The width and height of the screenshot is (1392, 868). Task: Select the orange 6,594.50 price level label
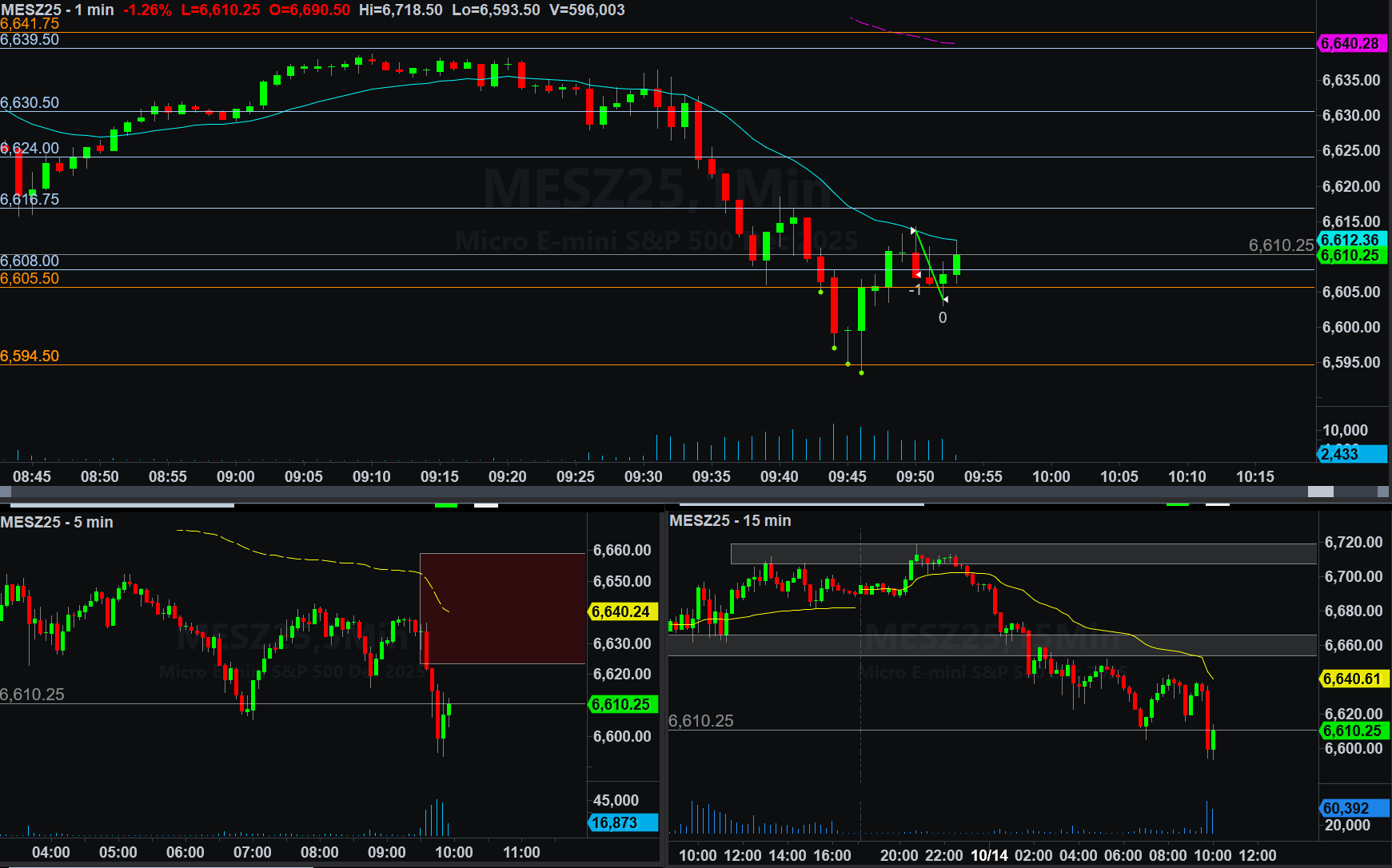click(x=30, y=356)
